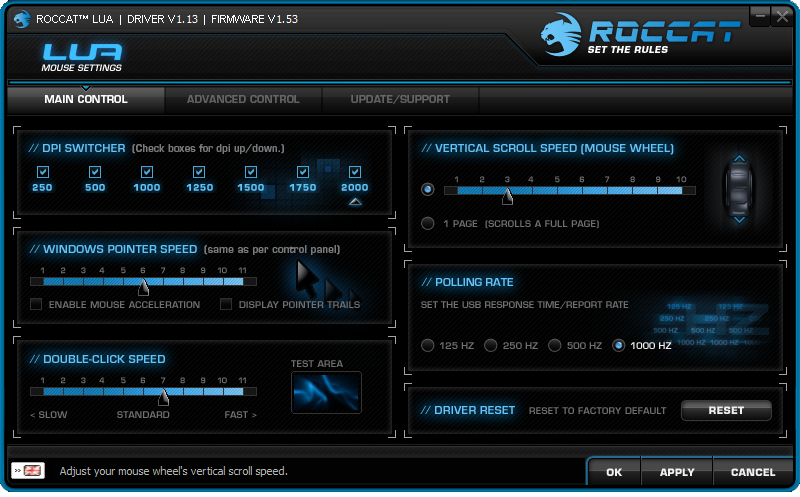Select the scroll speed slider radio button
Screen dimensions: 800x497
(x=428, y=189)
